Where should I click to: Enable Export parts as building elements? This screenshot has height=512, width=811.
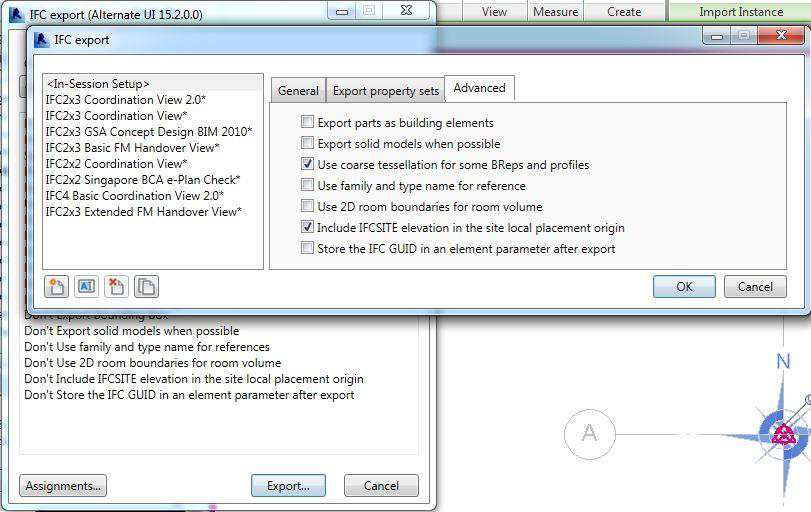click(x=307, y=122)
